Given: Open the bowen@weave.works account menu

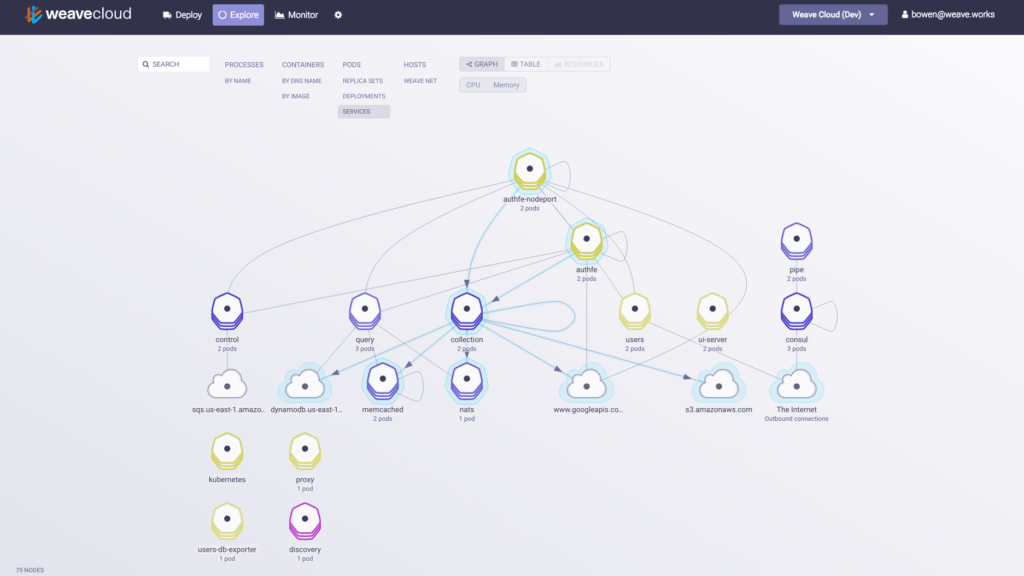Looking at the screenshot, I should pos(948,14).
